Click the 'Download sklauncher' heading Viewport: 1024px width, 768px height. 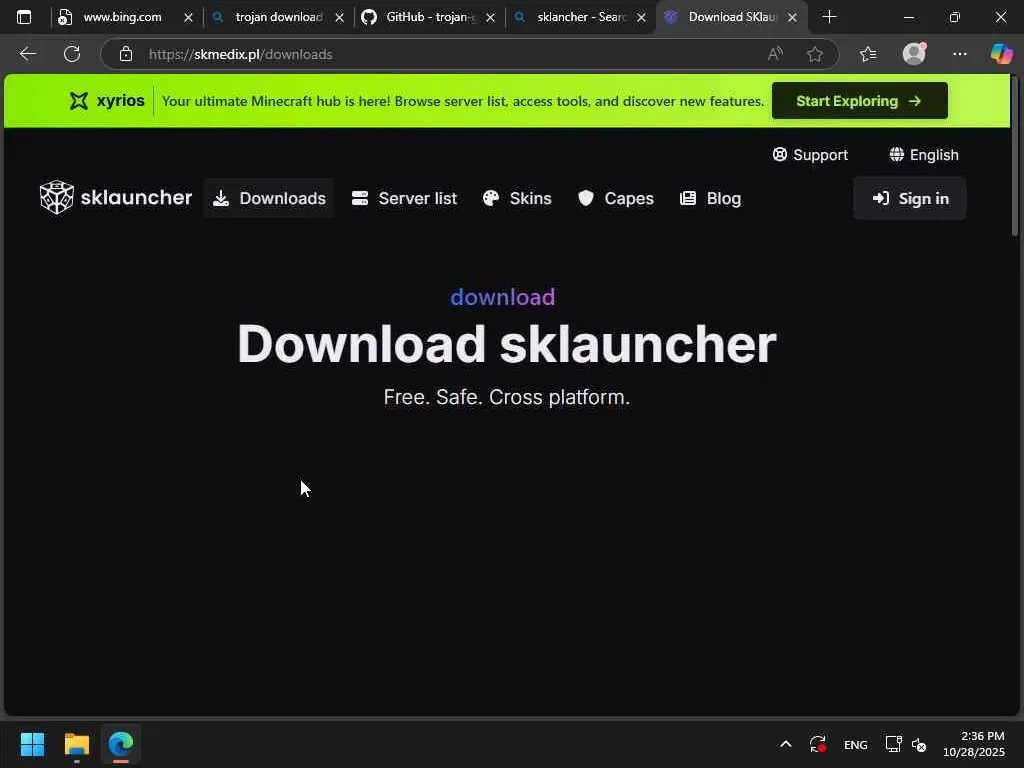(x=507, y=344)
